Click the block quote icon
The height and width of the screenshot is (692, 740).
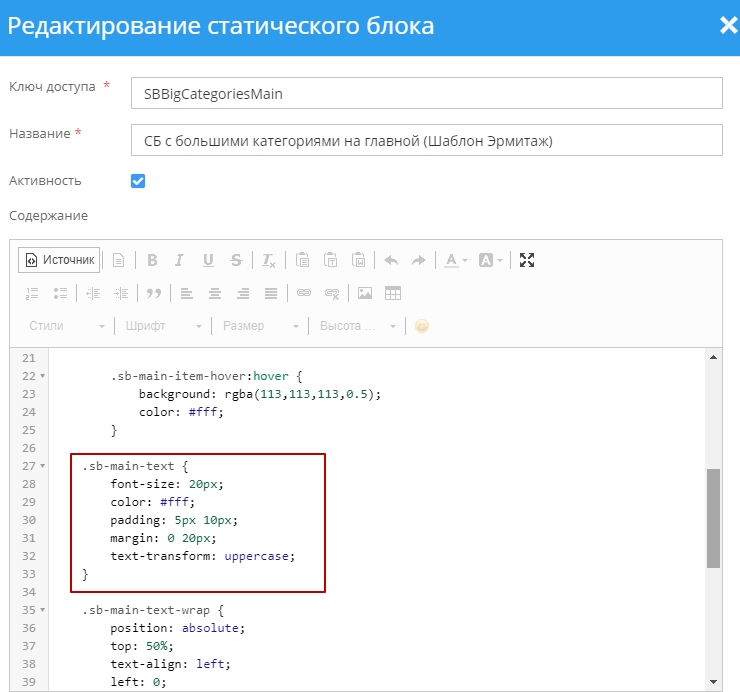pyautogui.click(x=154, y=293)
